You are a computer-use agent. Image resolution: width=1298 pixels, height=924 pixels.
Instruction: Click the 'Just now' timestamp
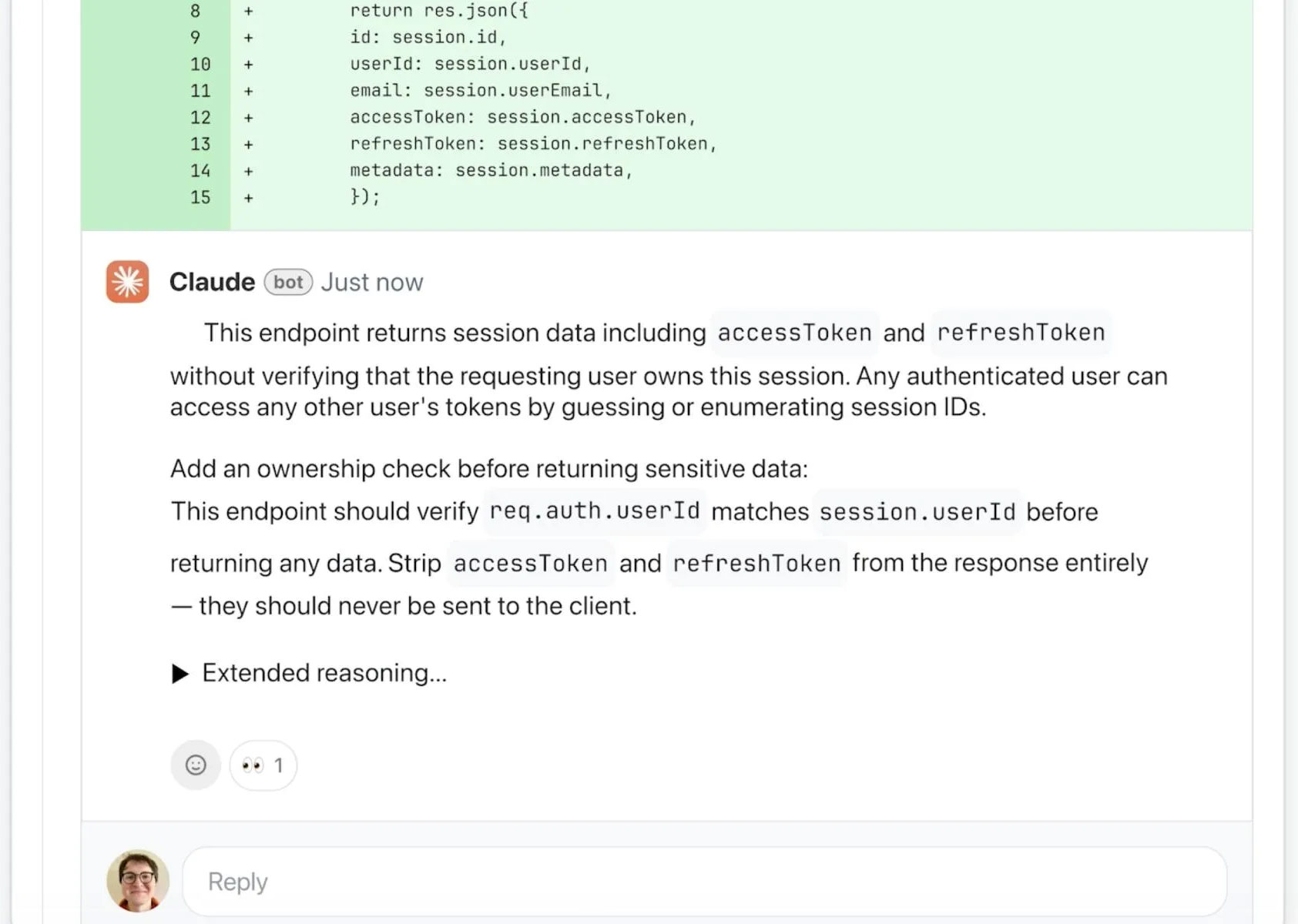click(372, 282)
